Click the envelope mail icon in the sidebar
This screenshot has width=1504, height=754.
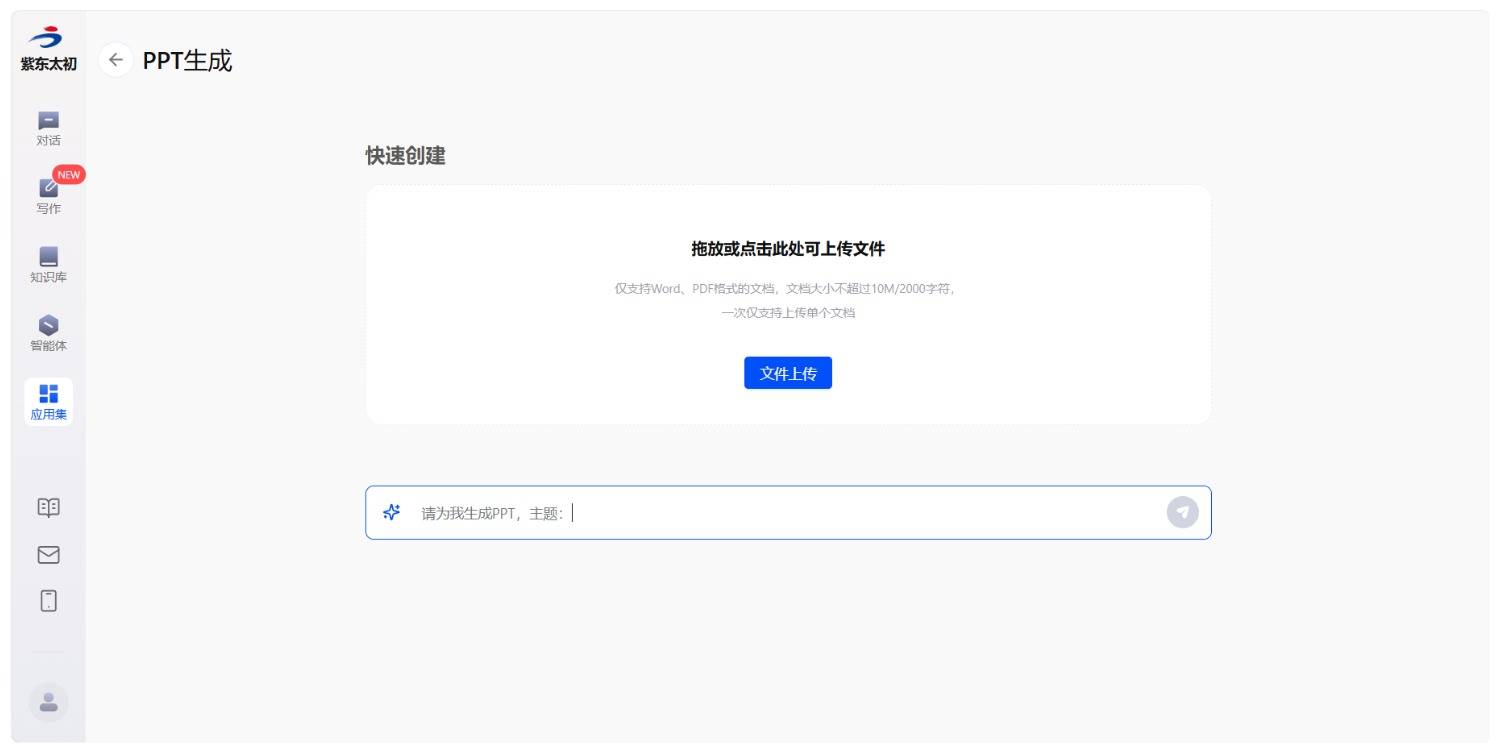click(48, 554)
